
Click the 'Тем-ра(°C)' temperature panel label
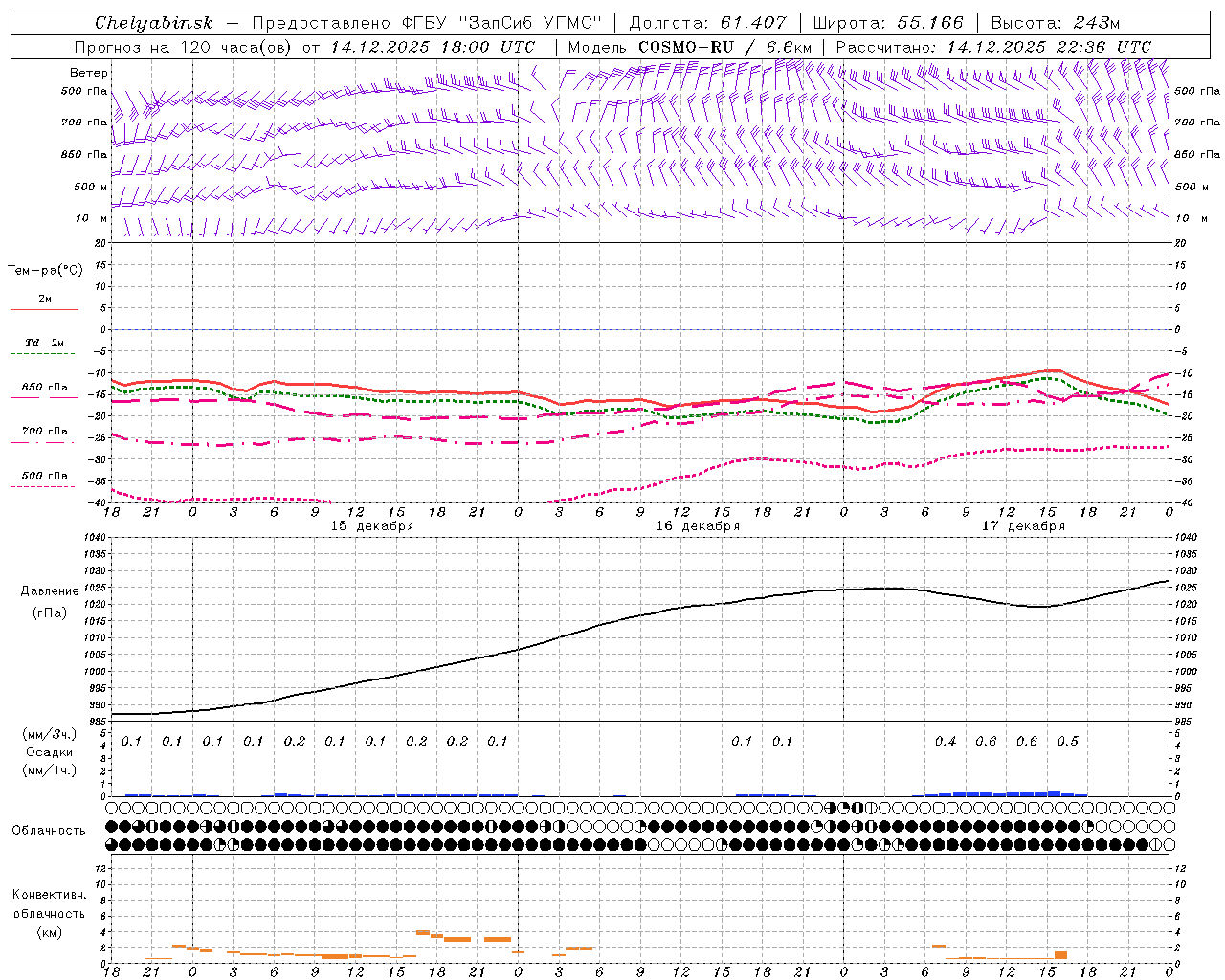[45, 271]
